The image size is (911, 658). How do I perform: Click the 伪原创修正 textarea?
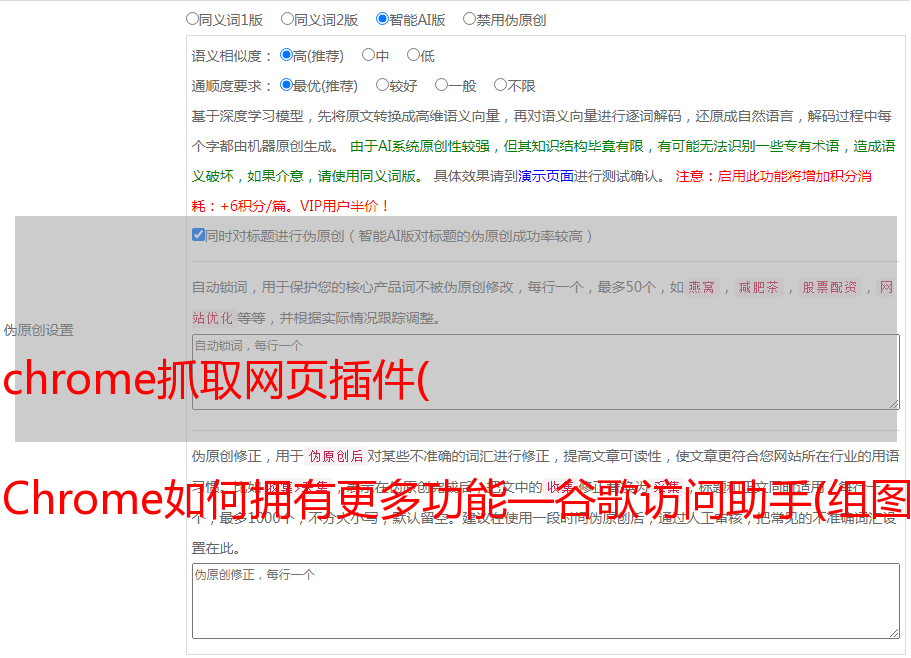click(546, 601)
